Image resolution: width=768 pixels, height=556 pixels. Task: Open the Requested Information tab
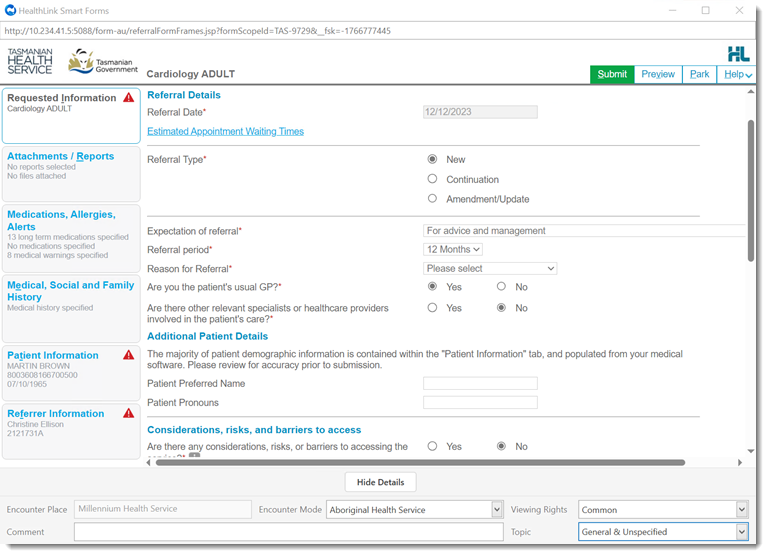click(x=71, y=116)
